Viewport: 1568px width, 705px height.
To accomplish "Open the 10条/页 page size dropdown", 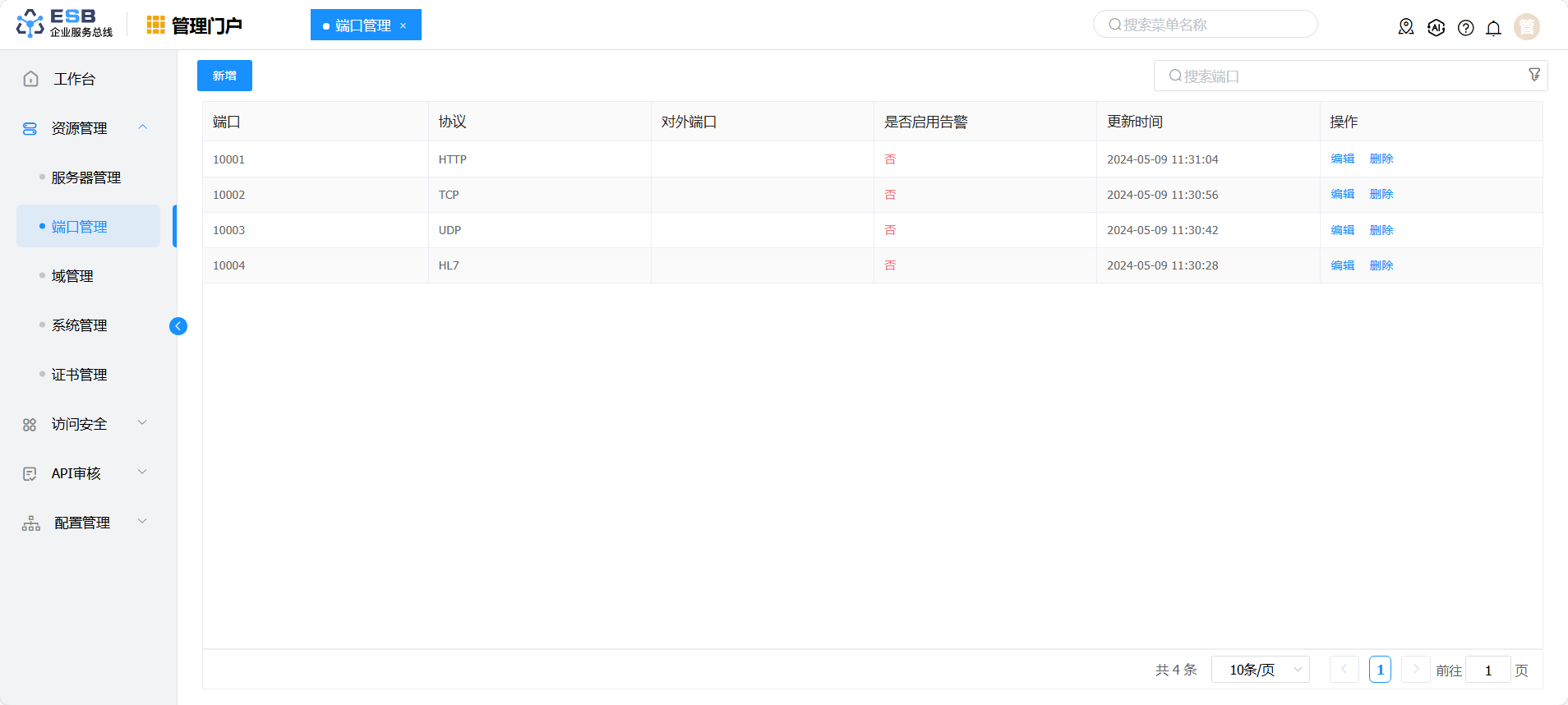I will [x=1260, y=670].
